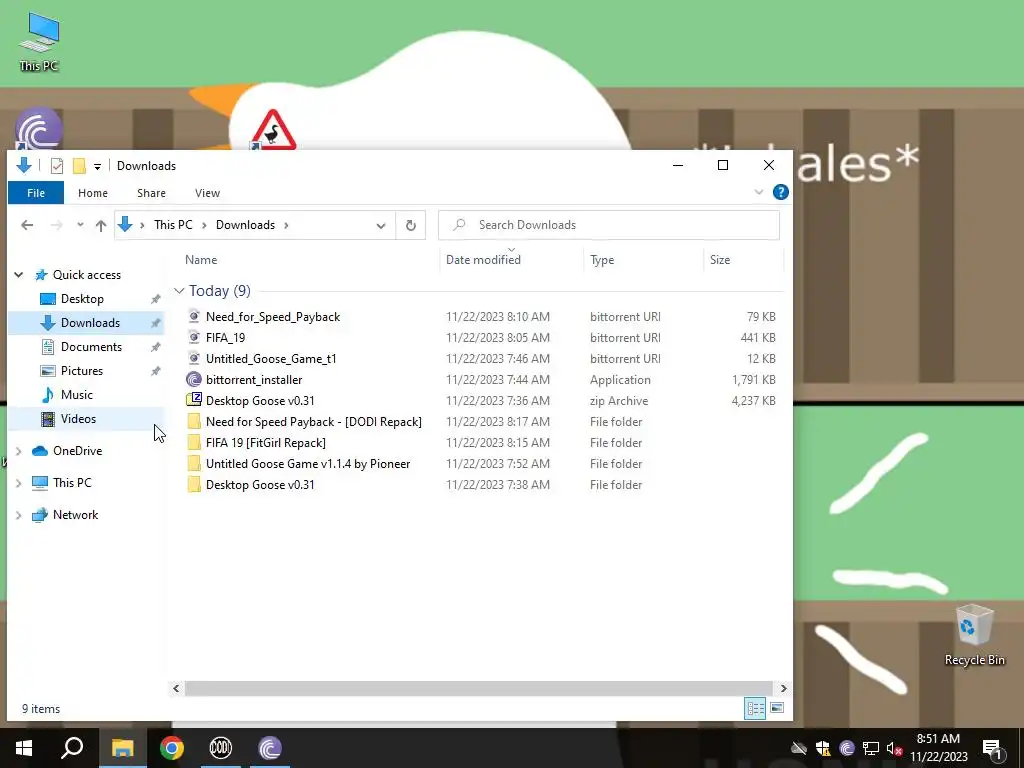Image resolution: width=1024 pixels, height=768 pixels.
Task: Expand the ribbon with the chevron
Action: coord(759,193)
